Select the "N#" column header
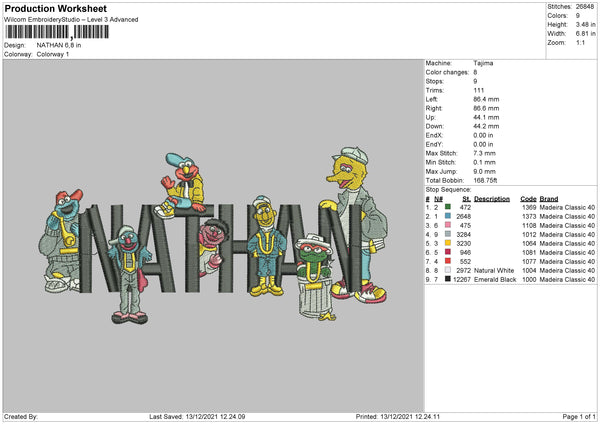Screen dimensions: 600x424 [438, 199]
